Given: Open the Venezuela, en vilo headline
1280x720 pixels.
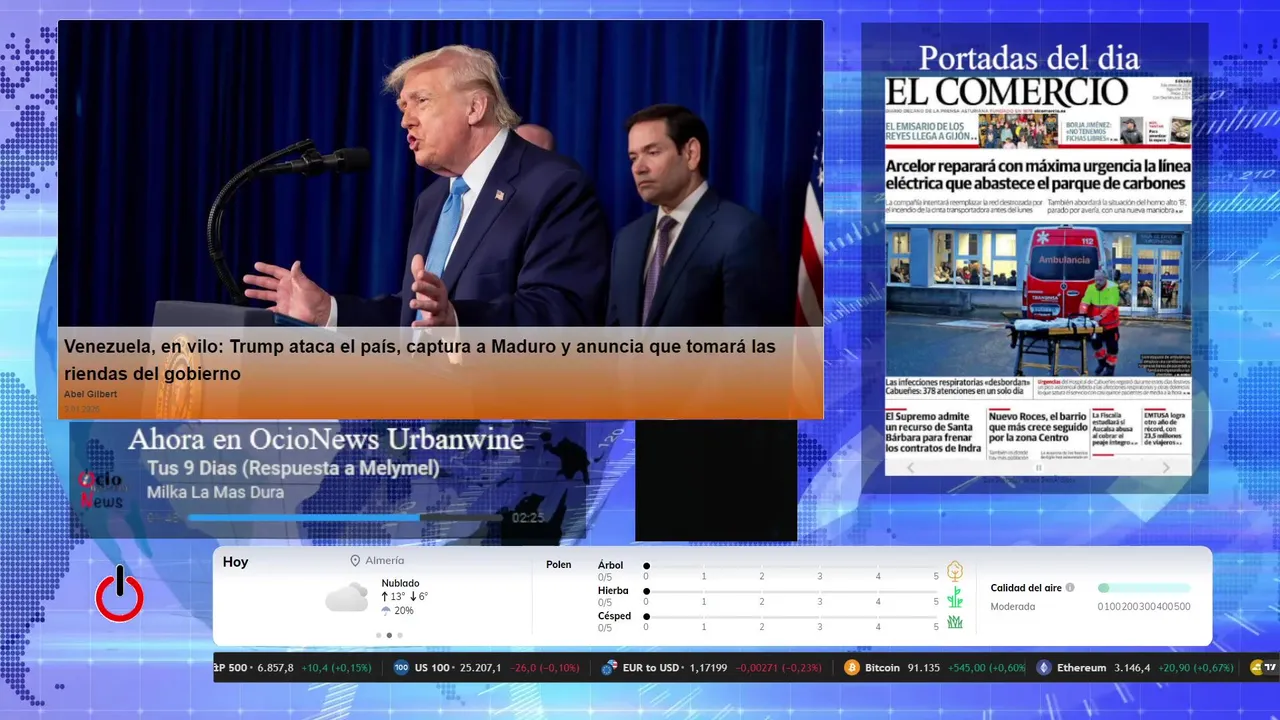Looking at the screenshot, I should [x=420, y=360].
